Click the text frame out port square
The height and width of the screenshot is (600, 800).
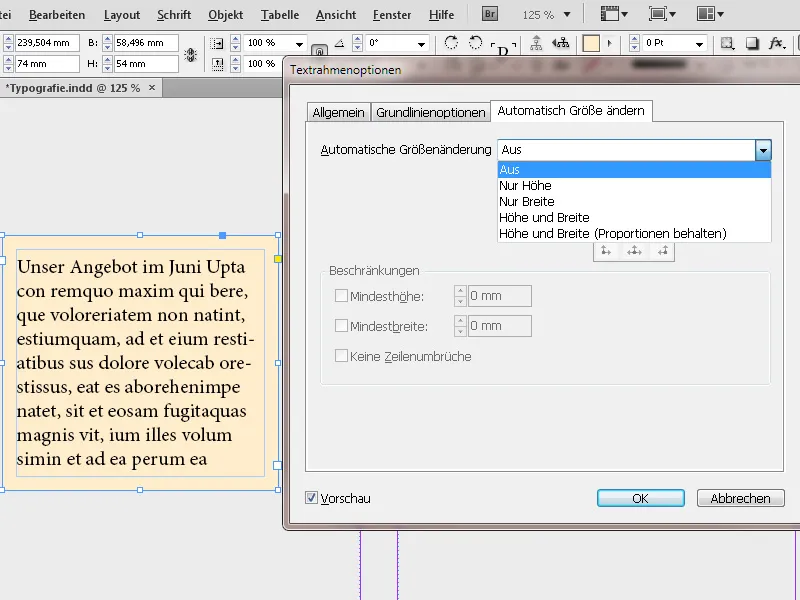(x=278, y=465)
